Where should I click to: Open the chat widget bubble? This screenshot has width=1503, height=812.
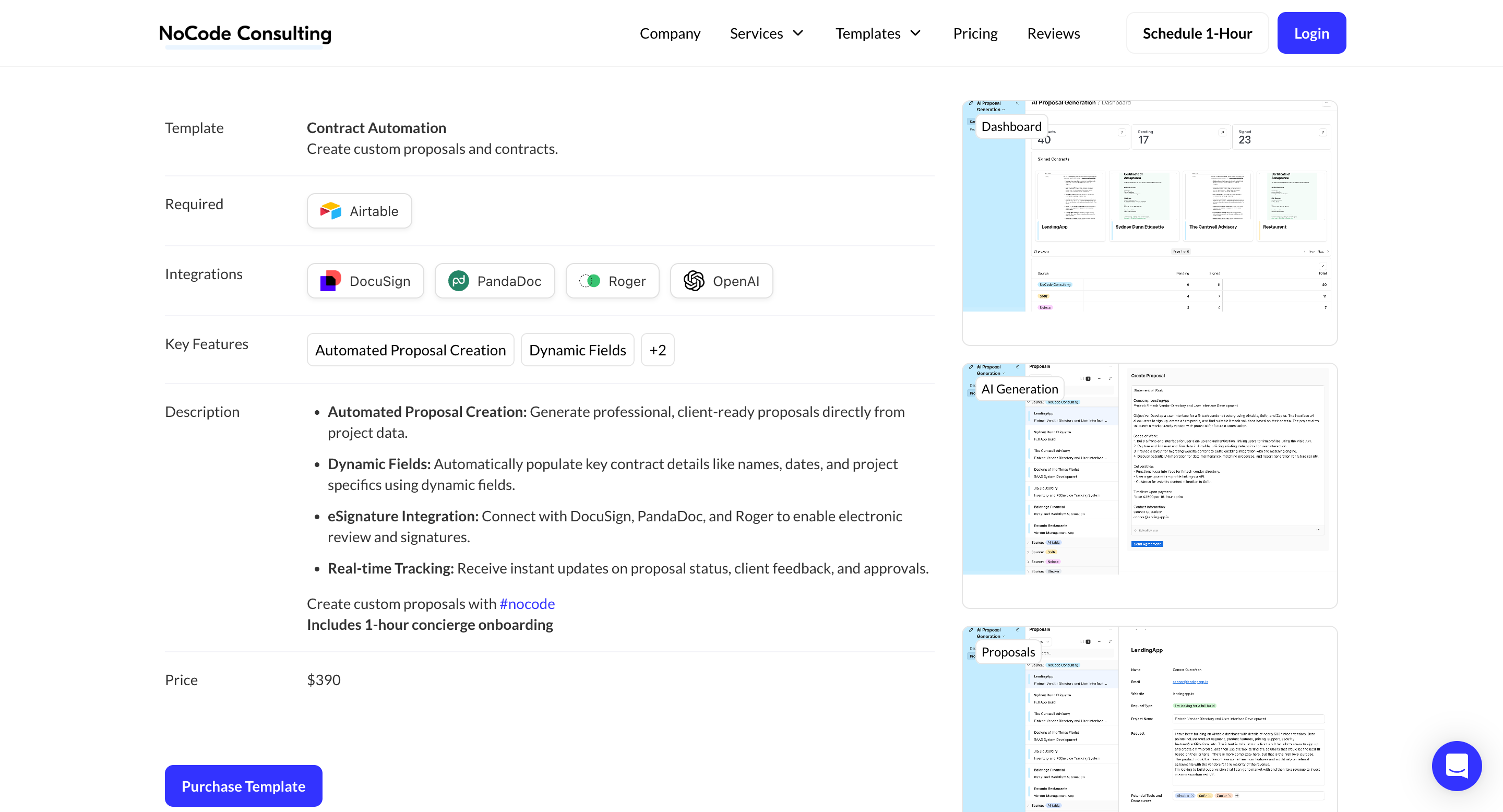tap(1457, 766)
